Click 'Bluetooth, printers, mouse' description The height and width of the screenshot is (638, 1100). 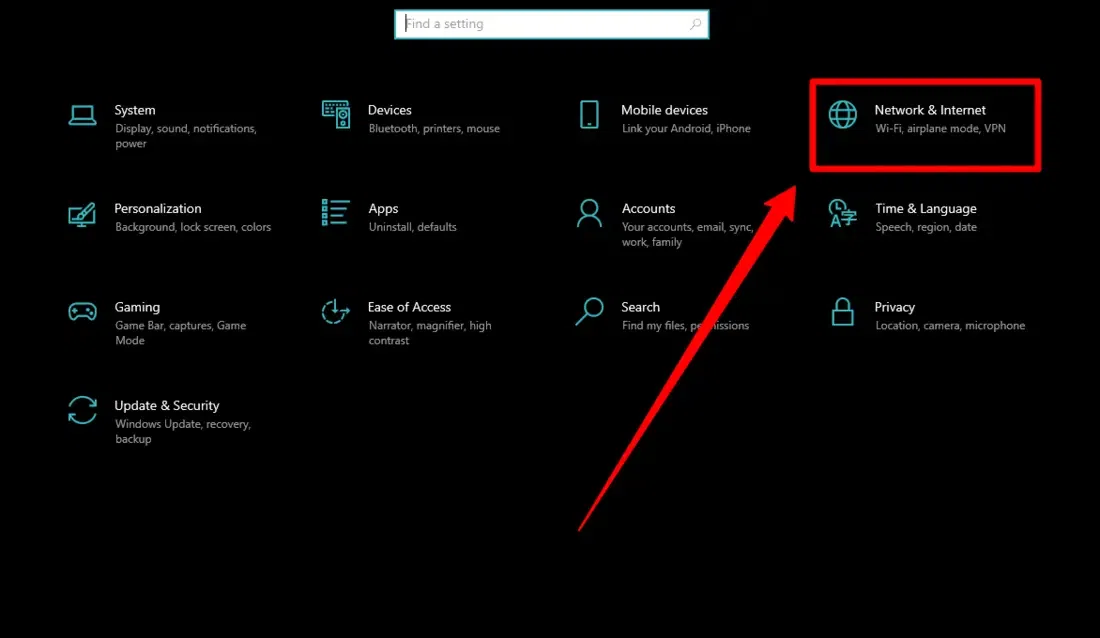434,128
